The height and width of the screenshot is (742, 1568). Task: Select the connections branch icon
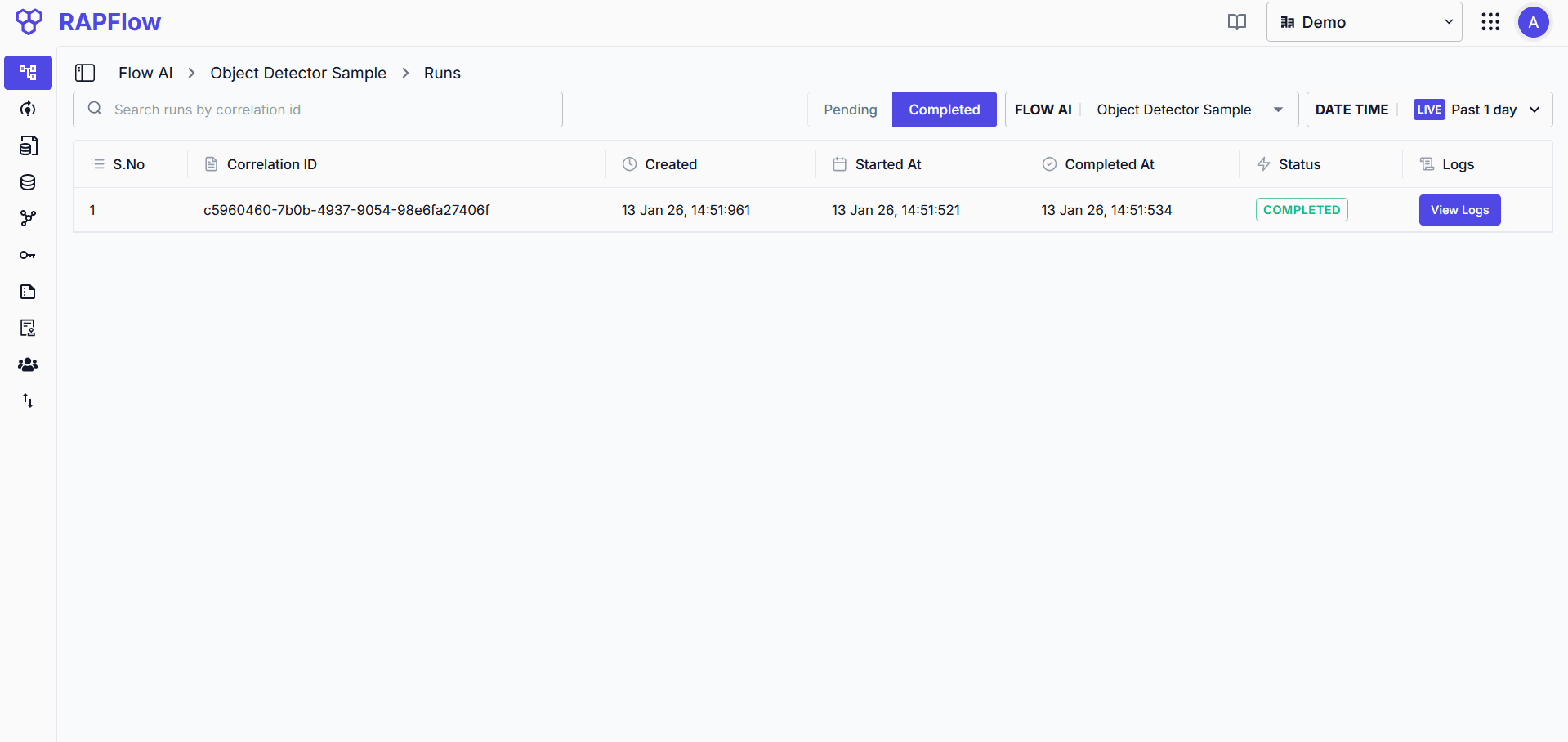27,218
